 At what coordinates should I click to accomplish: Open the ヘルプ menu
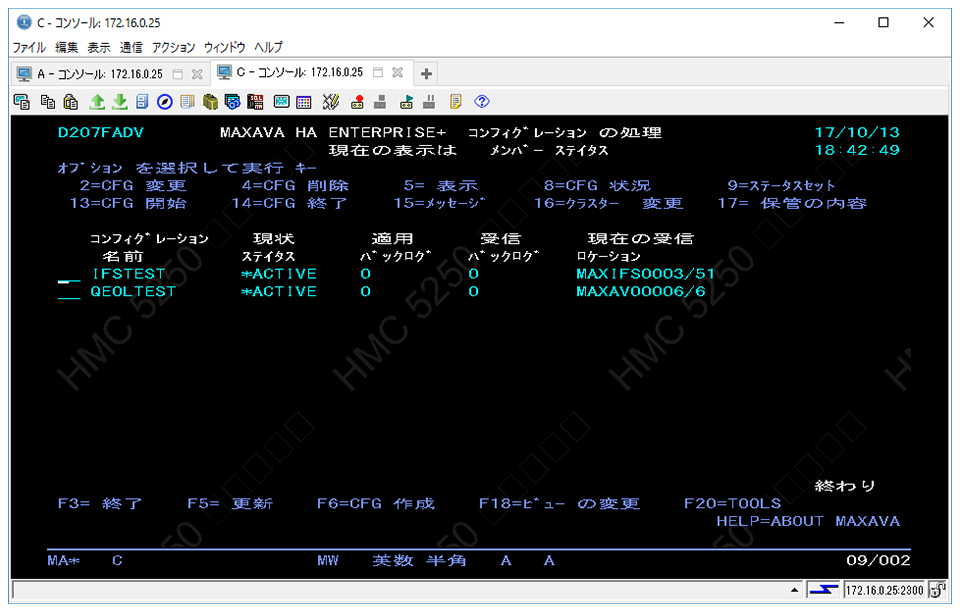[x=269, y=47]
